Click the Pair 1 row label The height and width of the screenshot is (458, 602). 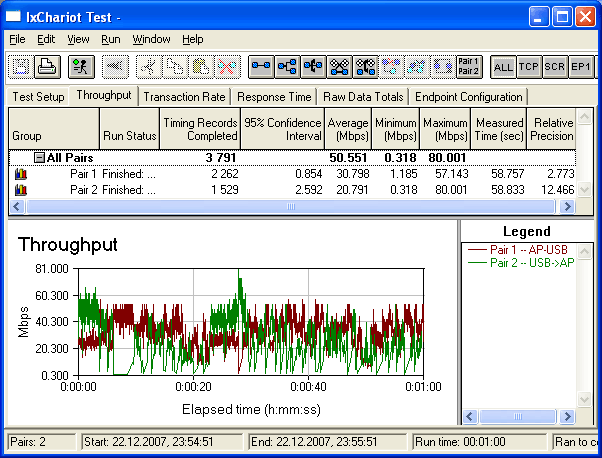pos(83,174)
